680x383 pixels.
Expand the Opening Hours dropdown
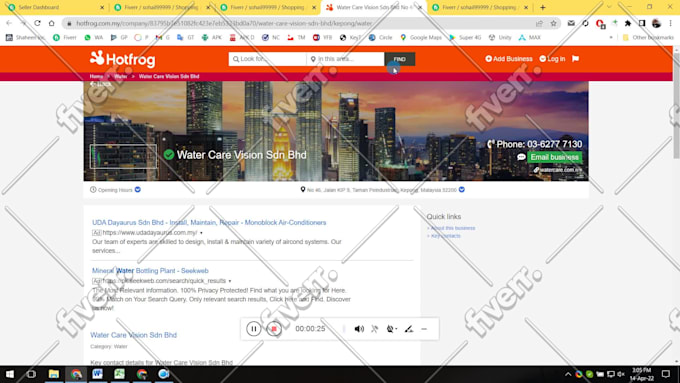pos(137,190)
